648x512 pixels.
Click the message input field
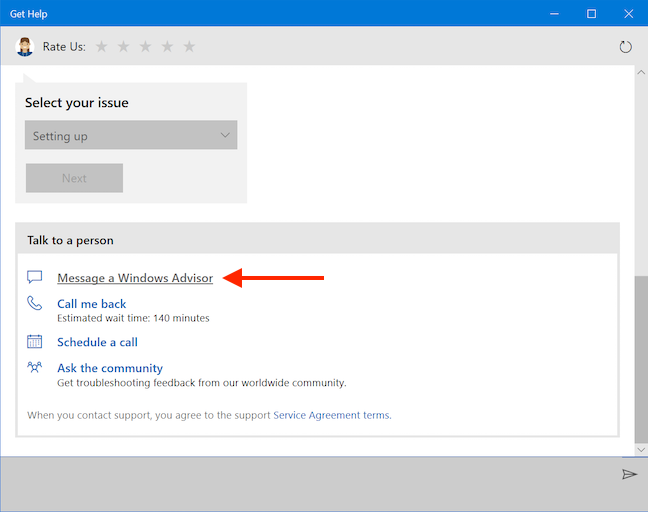[x=308, y=484]
